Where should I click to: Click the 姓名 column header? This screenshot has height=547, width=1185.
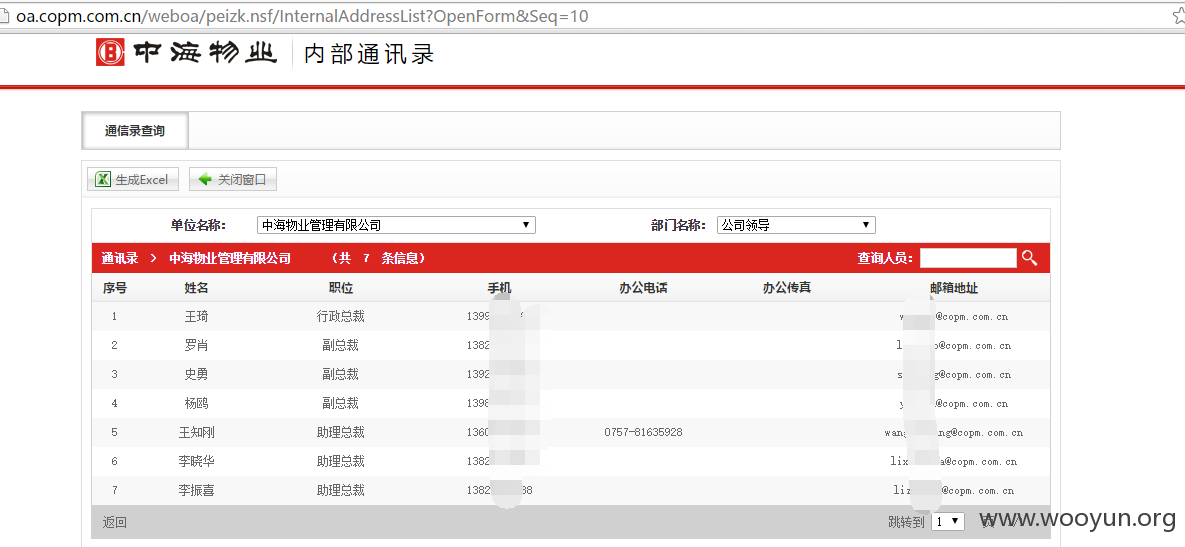click(196, 288)
